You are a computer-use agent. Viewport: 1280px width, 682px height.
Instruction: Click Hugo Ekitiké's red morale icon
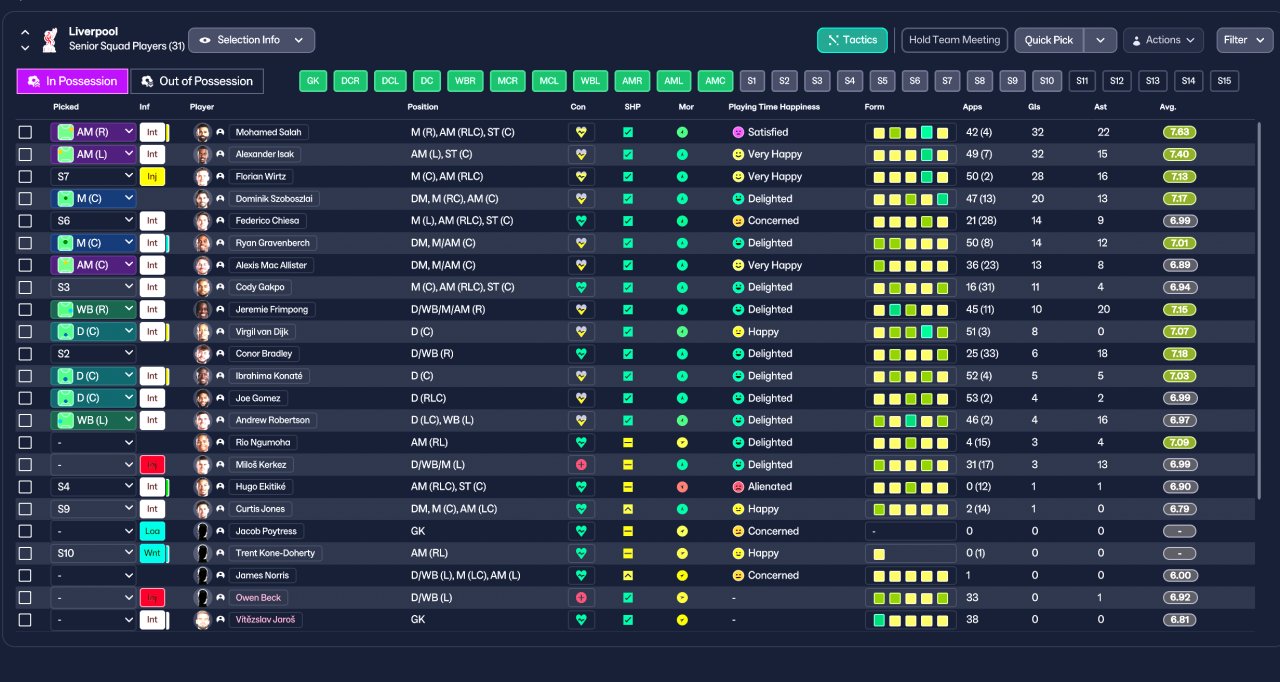tap(682, 487)
